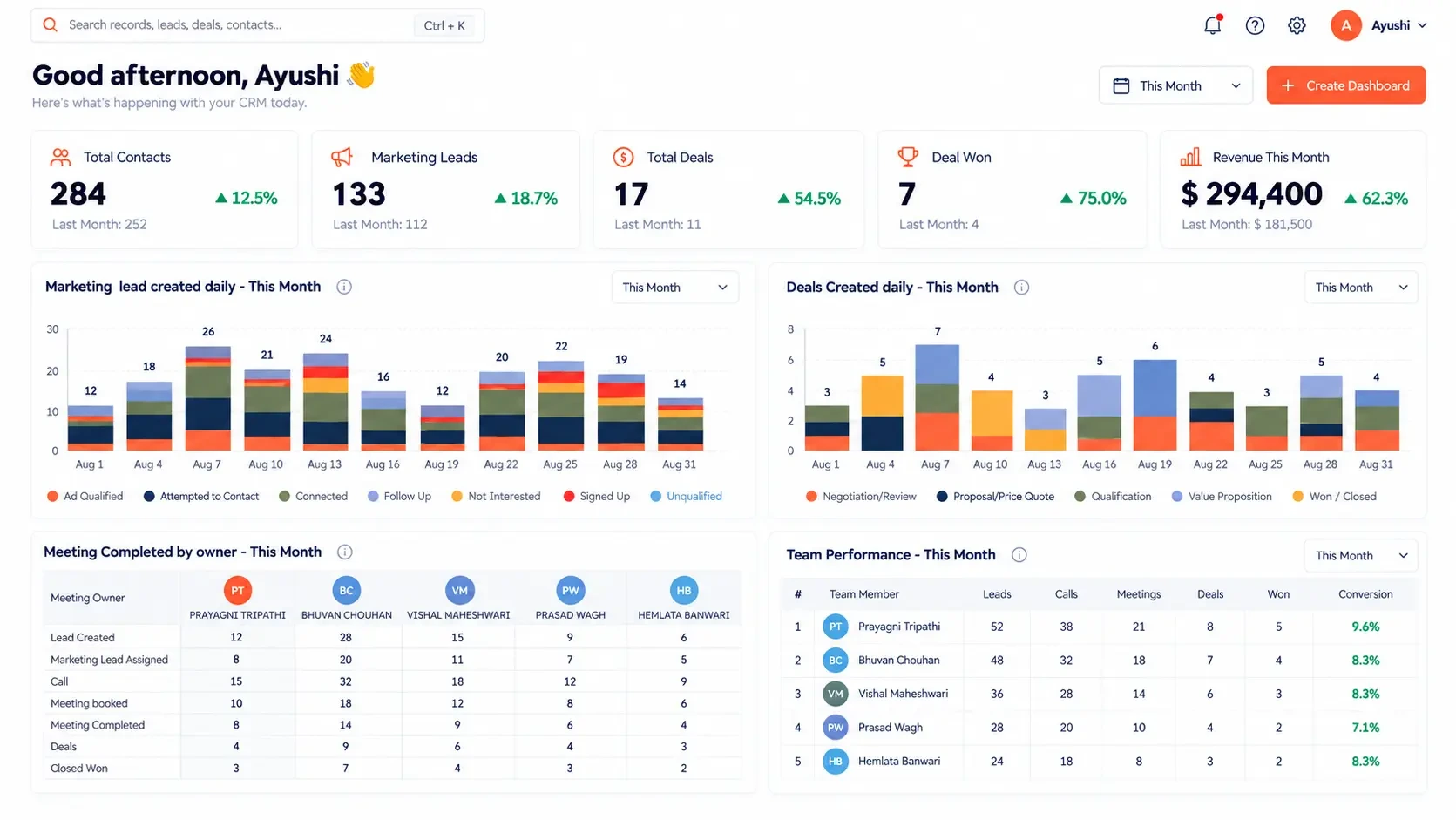Click info icon beside Marketing lead created daily
The height and width of the screenshot is (820, 1456).
[344, 287]
